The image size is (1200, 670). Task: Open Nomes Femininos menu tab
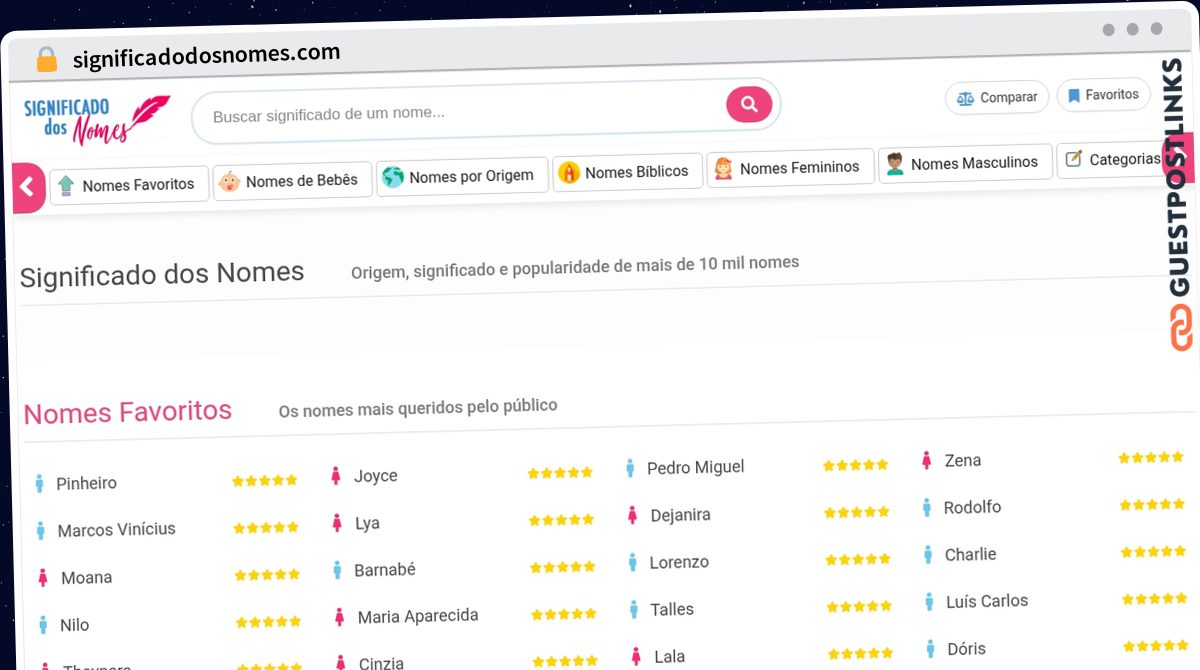[789, 168]
